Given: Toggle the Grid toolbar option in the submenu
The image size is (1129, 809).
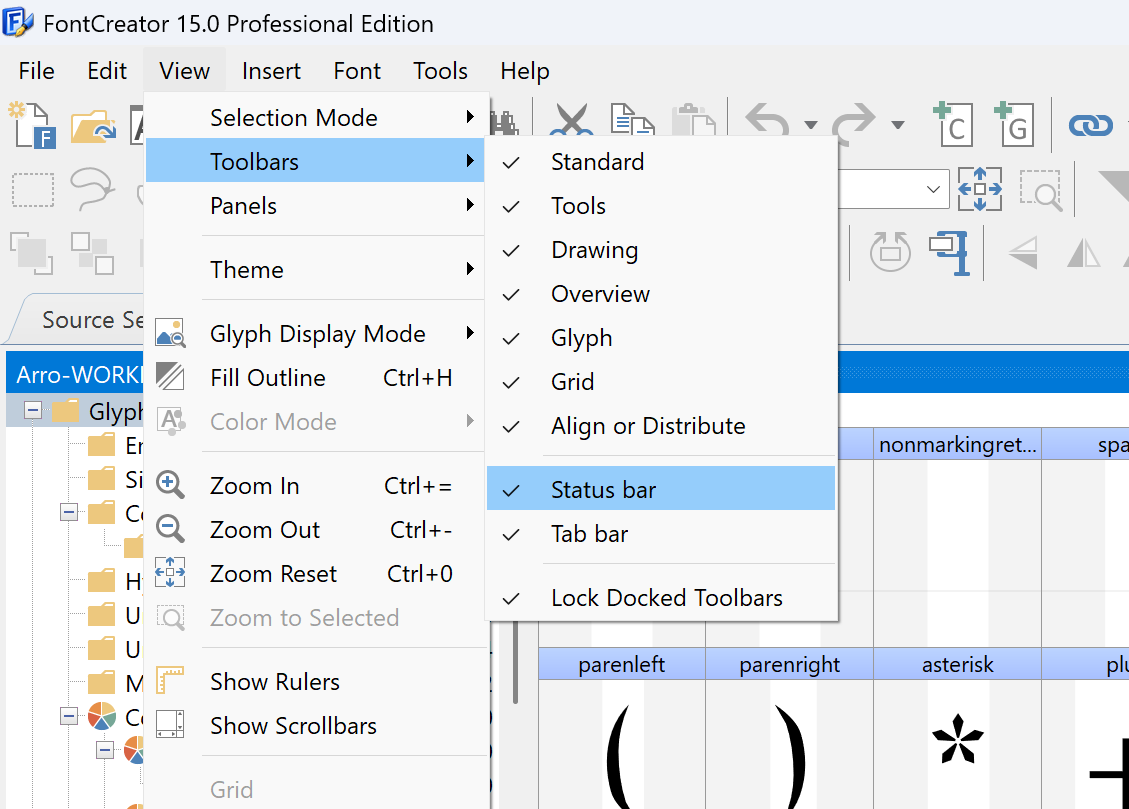Looking at the screenshot, I should (x=661, y=381).
